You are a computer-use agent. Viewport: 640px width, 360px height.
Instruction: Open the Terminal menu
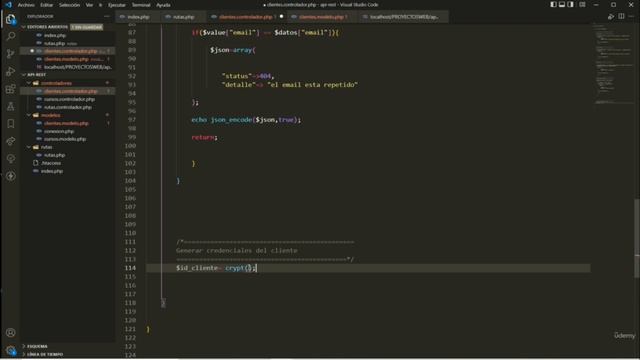141,5
